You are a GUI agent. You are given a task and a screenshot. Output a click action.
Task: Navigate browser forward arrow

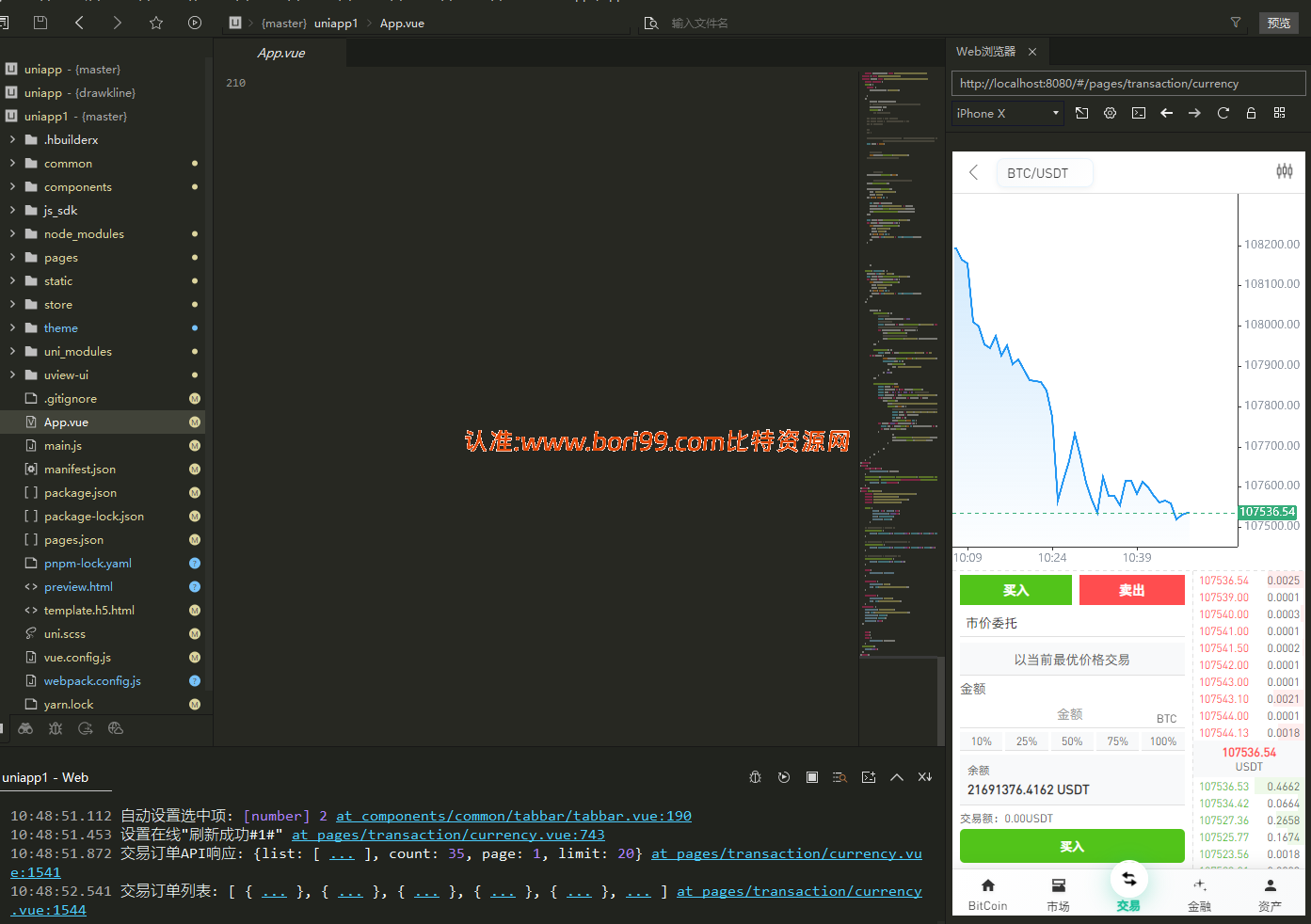pyautogui.click(x=1194, y=113)
